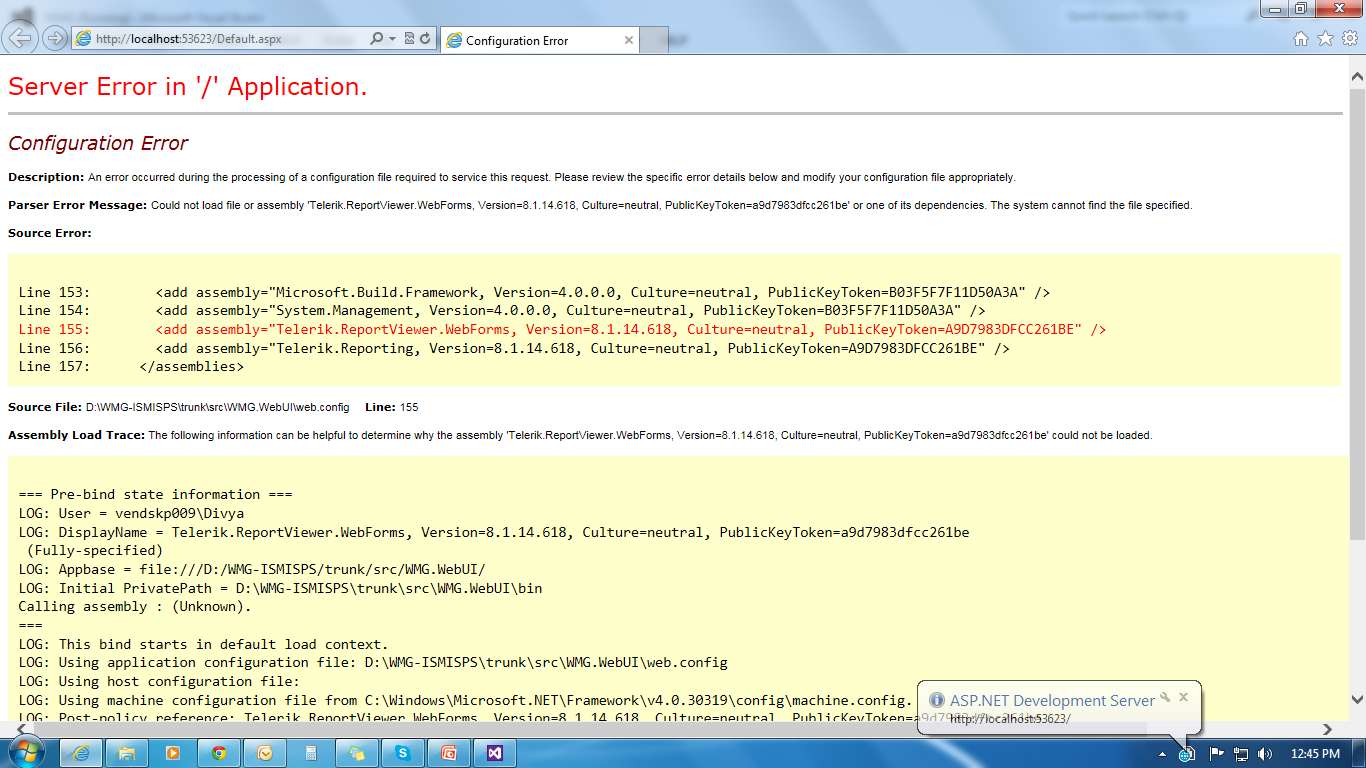Click the ASP.NET Development Server balloon title
Image resolution: width=1366 pixels, height=768 pixels.
pos(1052,700)
